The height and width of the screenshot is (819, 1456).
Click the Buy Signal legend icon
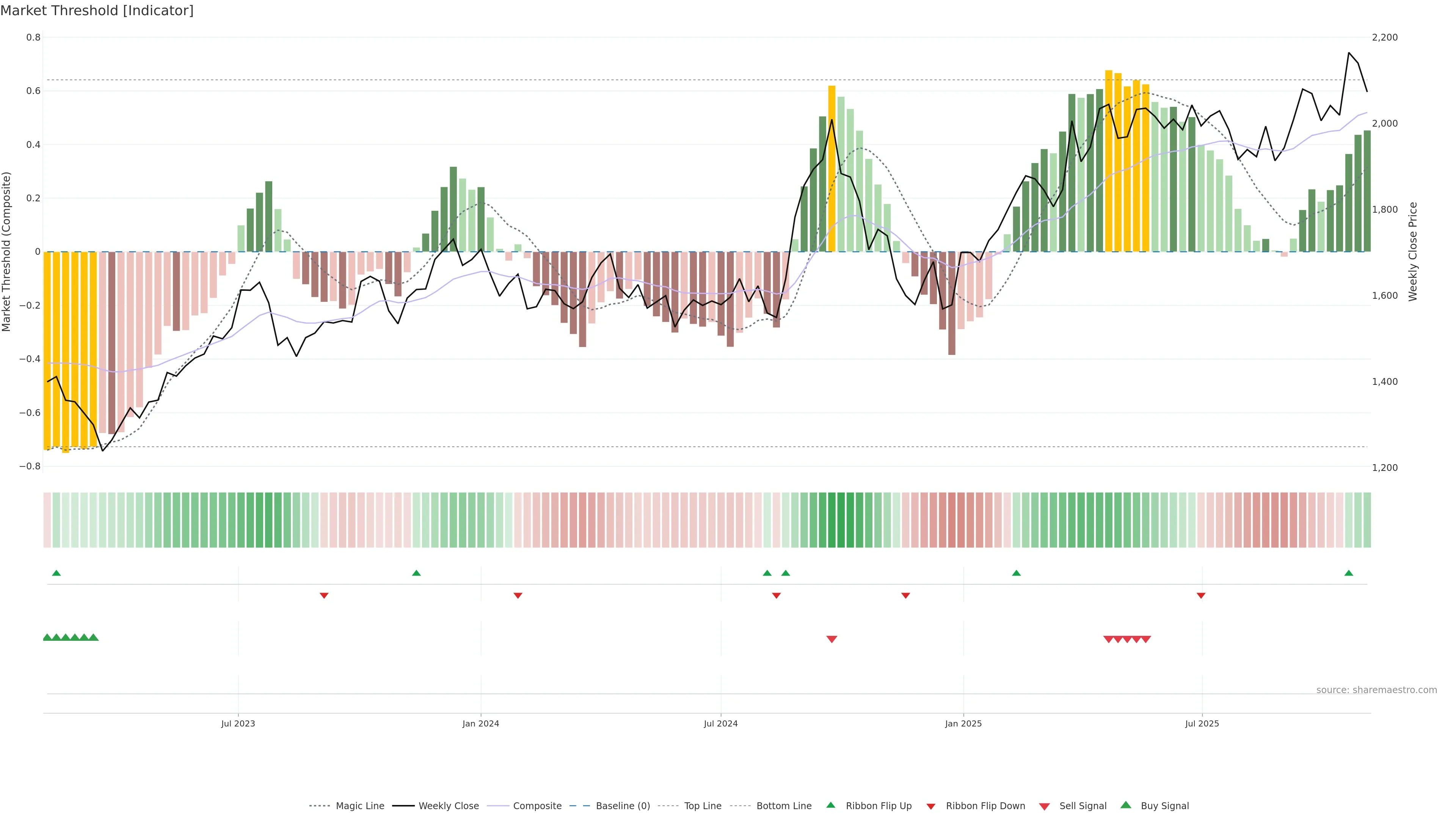coord(1126,805)
